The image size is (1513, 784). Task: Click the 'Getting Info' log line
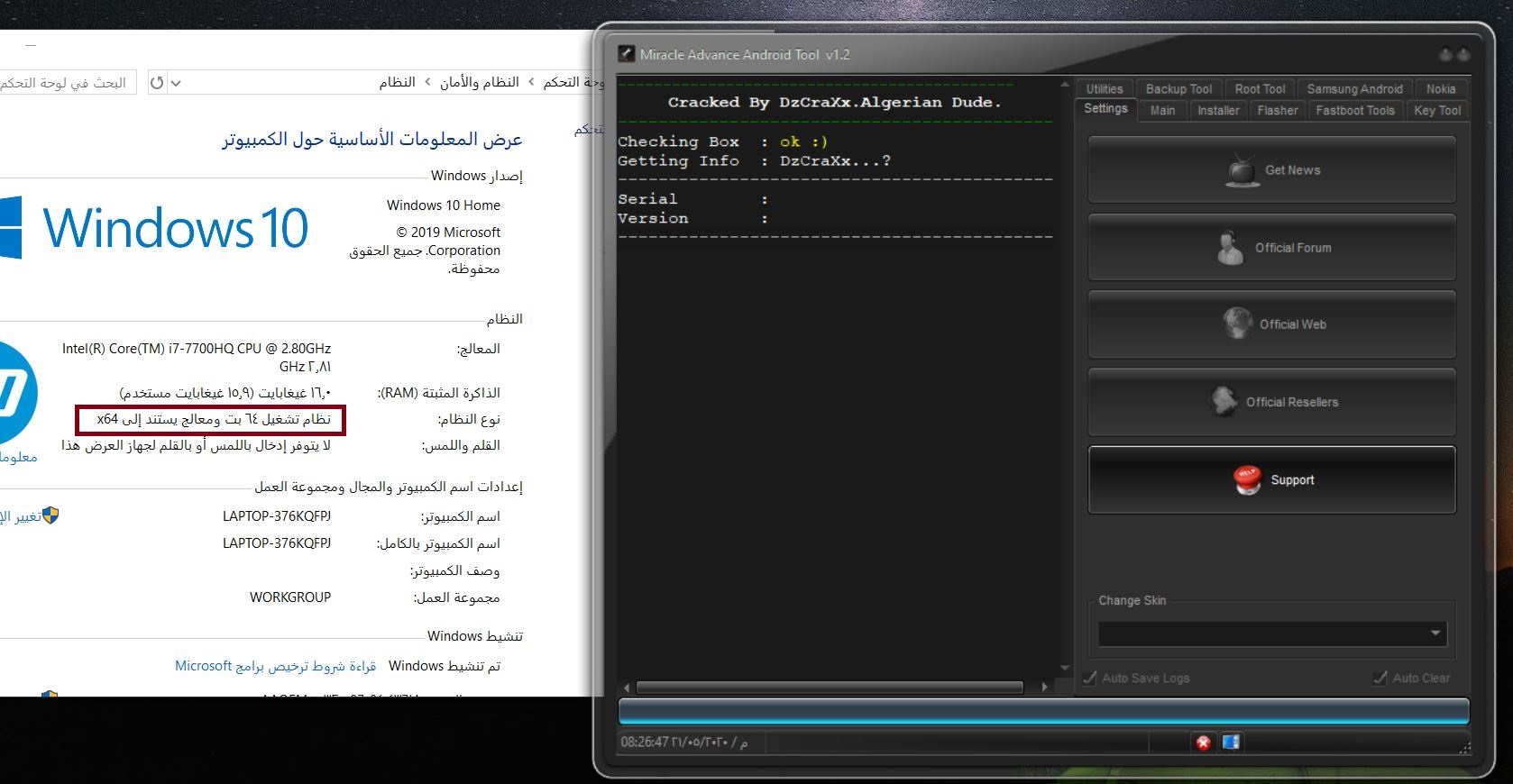point(755,160)
